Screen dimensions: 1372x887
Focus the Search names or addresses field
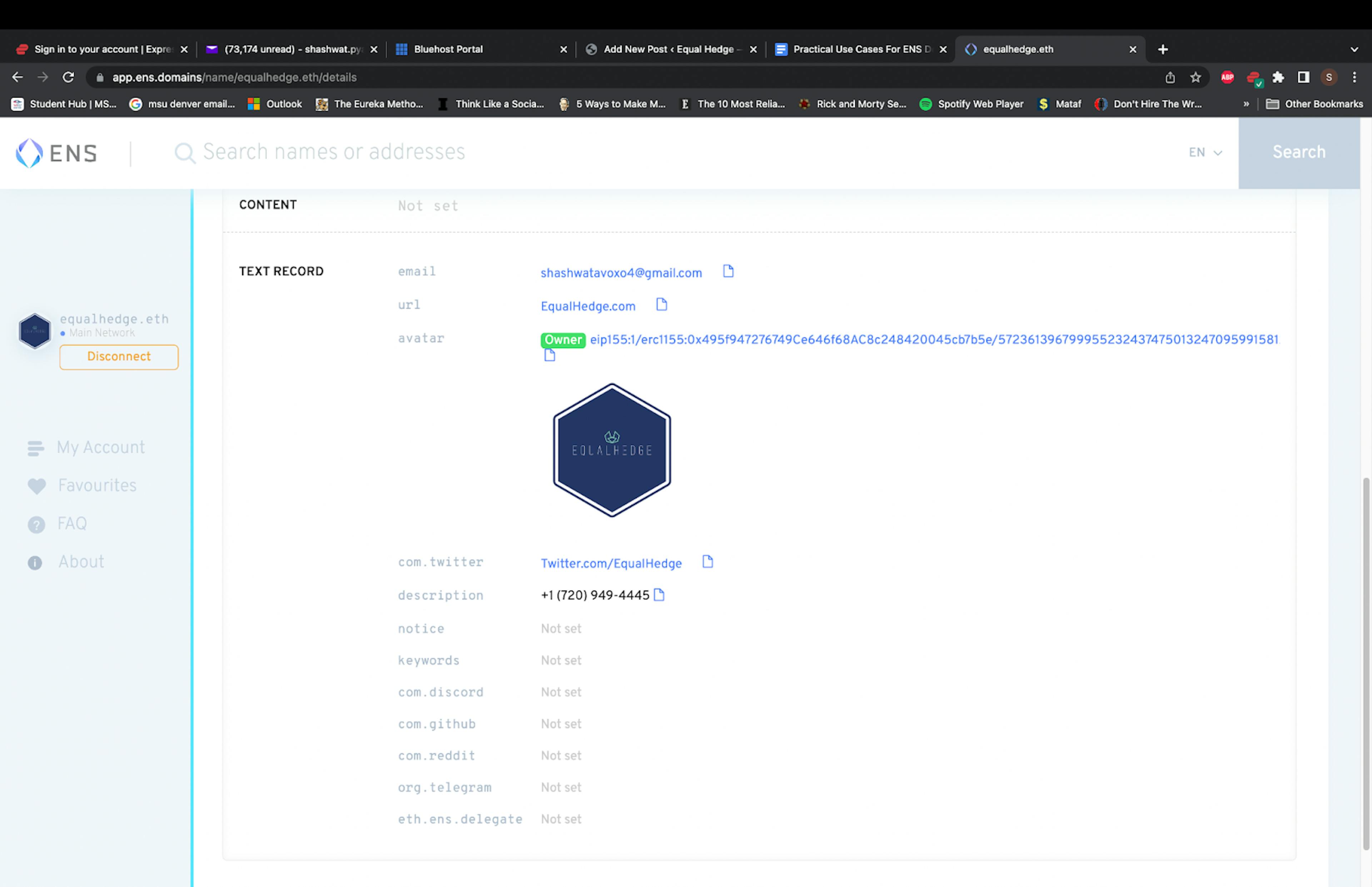(334, 153)
